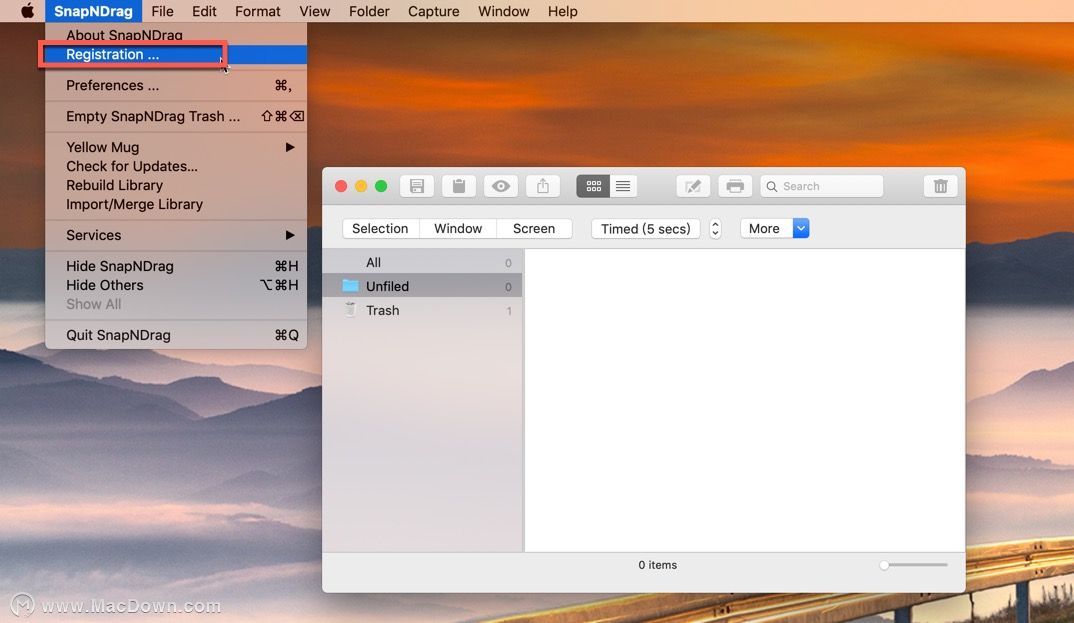Click the green zoom window button
Image resolution: width=1074 pixels, height=623 pixels.
pos(381,186)
